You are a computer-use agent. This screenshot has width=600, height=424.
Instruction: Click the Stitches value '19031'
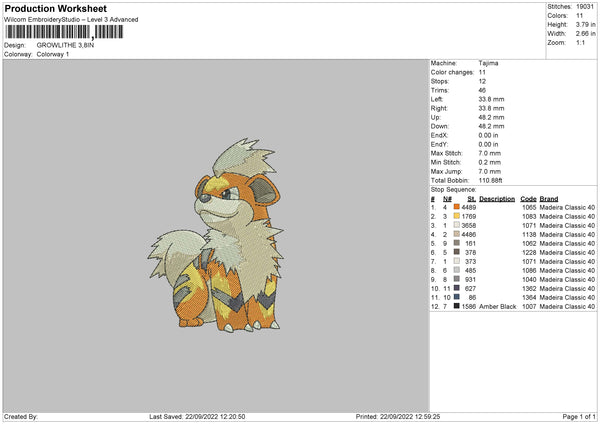[585, 7]
